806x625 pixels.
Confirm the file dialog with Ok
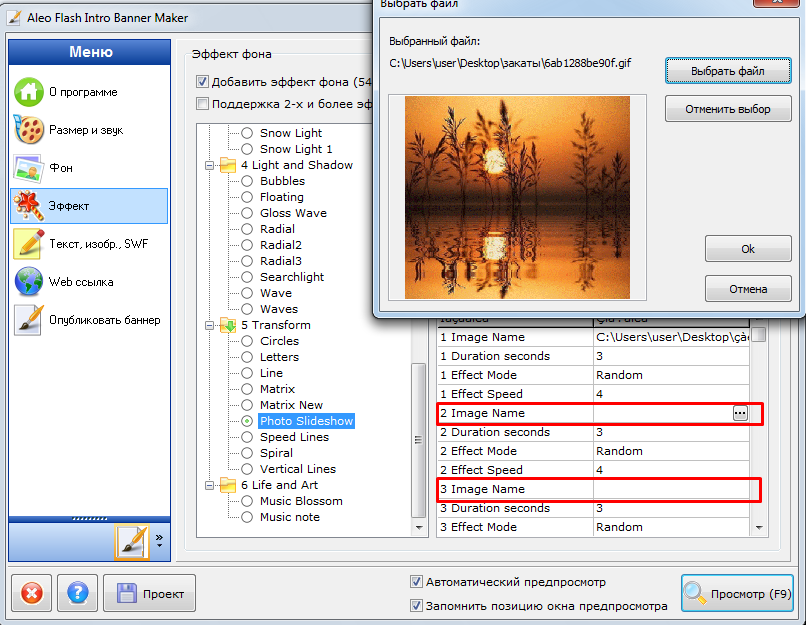click(748, 249)
